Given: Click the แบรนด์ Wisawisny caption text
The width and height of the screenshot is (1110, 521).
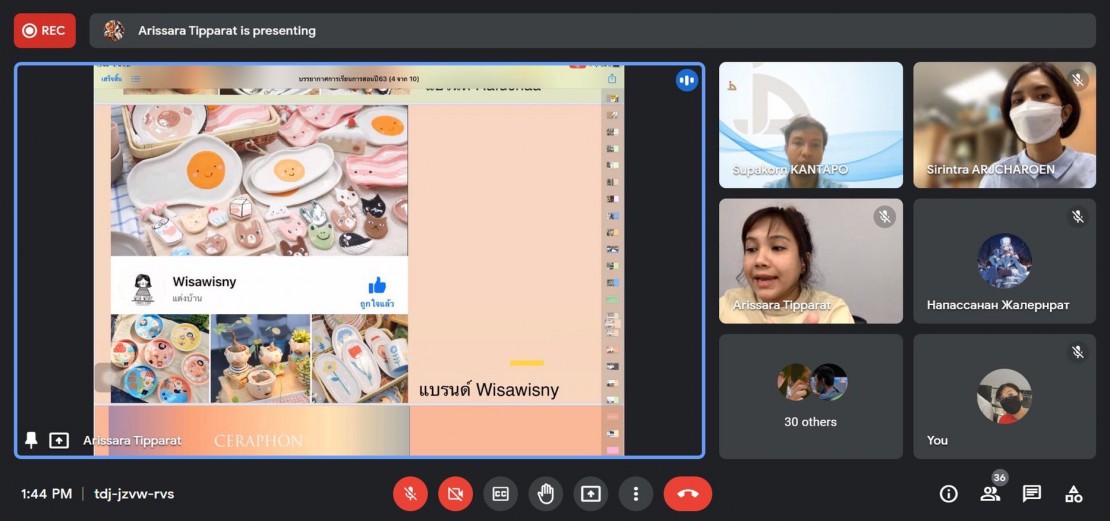Looking at the screenshot, I should [488, 389].
